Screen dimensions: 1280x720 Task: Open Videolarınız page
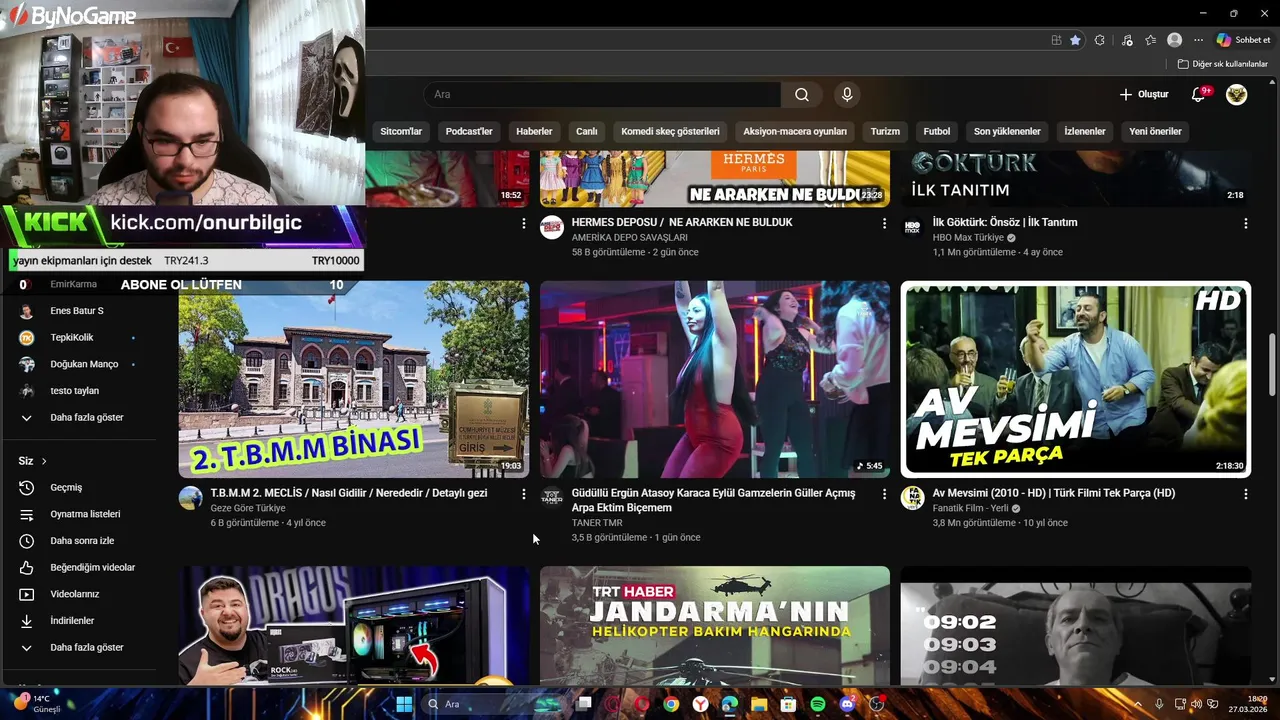pyautogui.click(x=77, y=594)
